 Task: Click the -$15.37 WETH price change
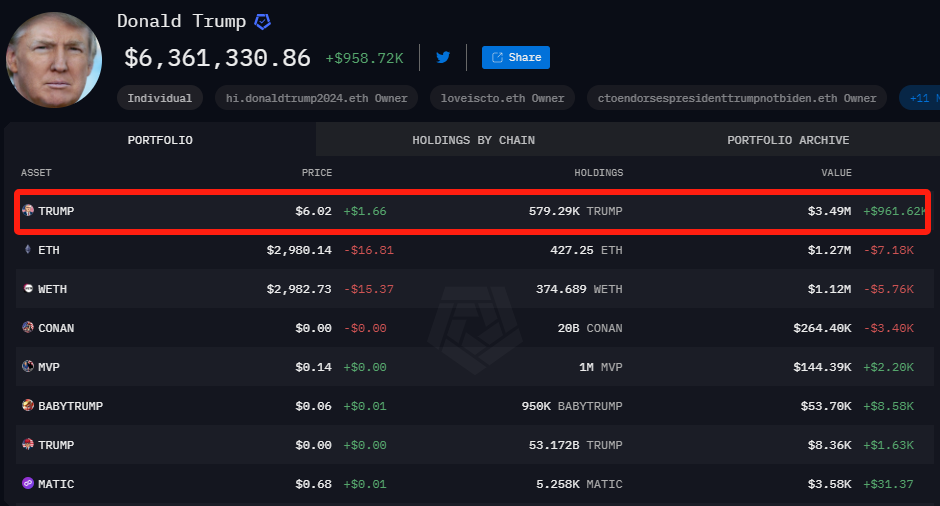coord(369,289)
